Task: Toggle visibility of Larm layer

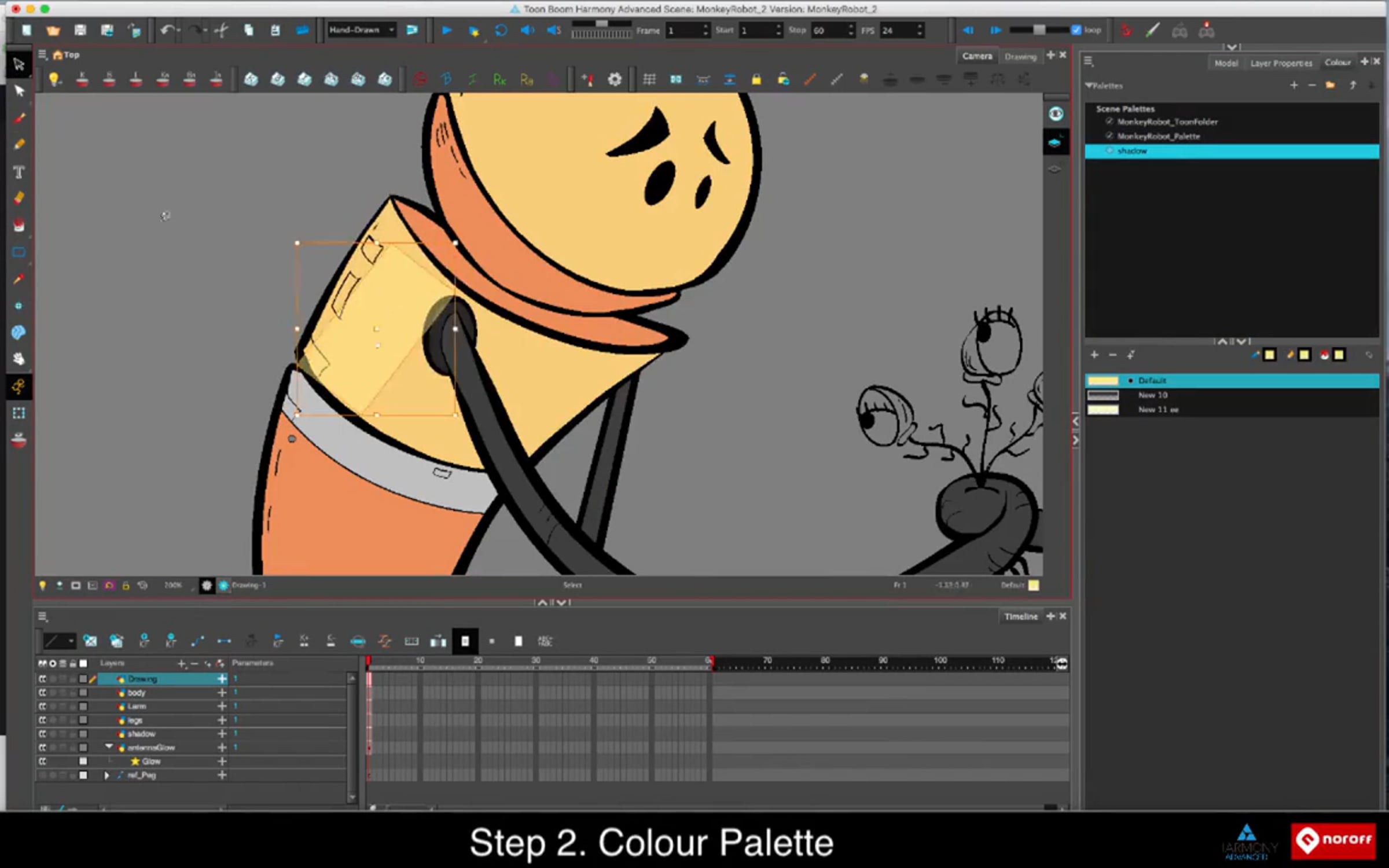Action: (x=43, y=706)
